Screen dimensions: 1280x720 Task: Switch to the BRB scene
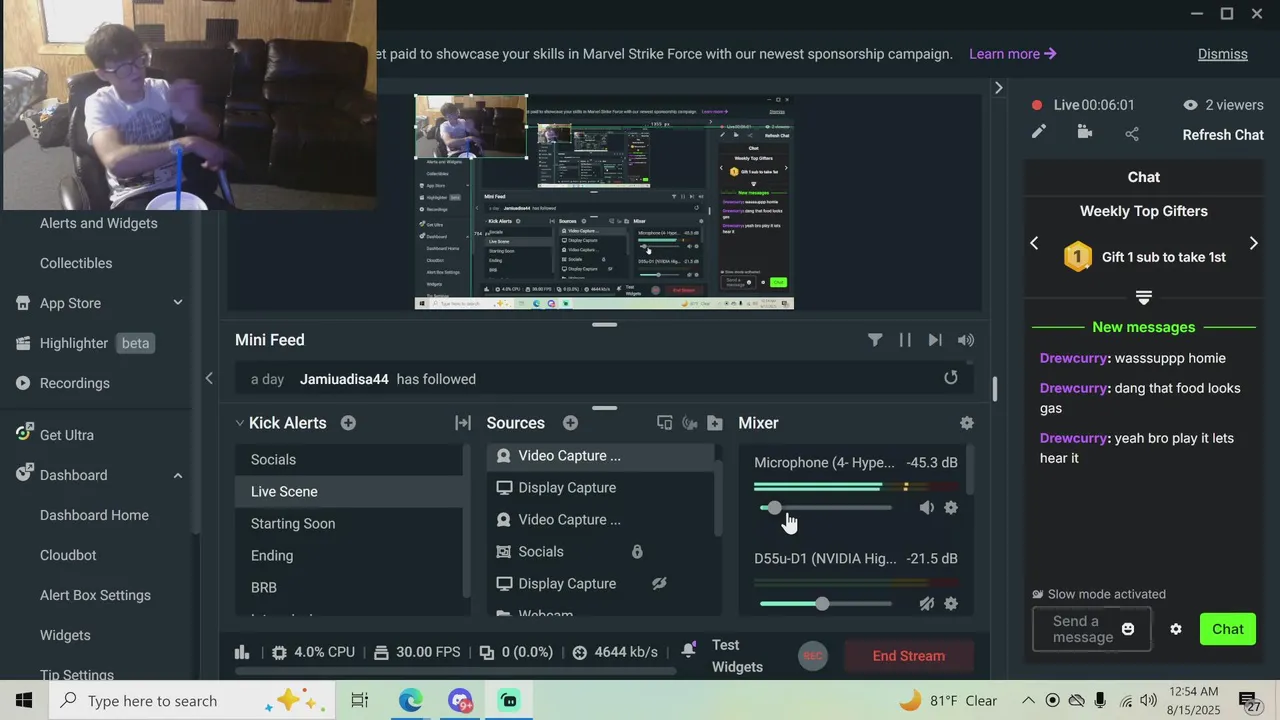(x=350, y=587)
